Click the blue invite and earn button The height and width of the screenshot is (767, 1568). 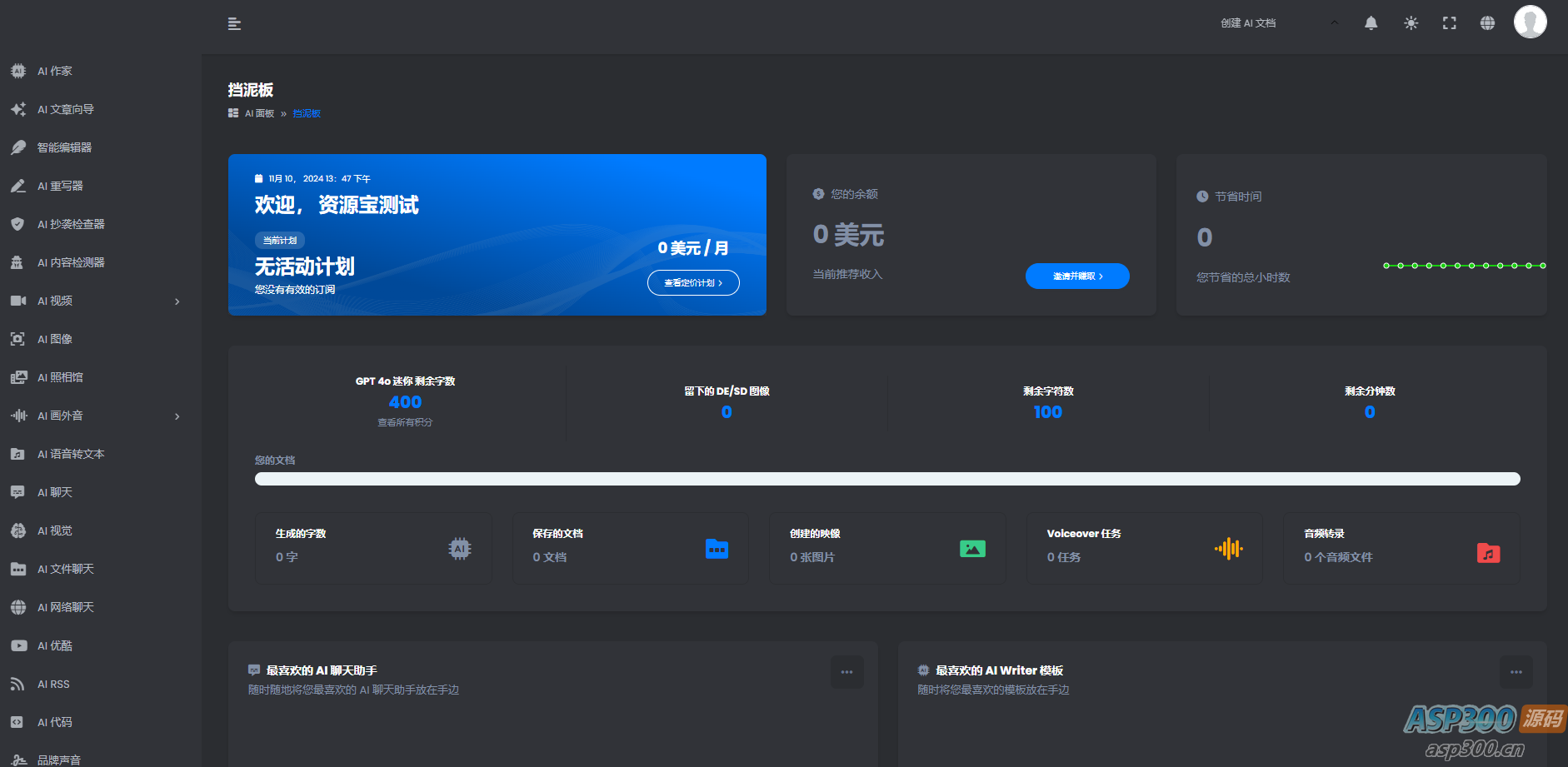1077,276
